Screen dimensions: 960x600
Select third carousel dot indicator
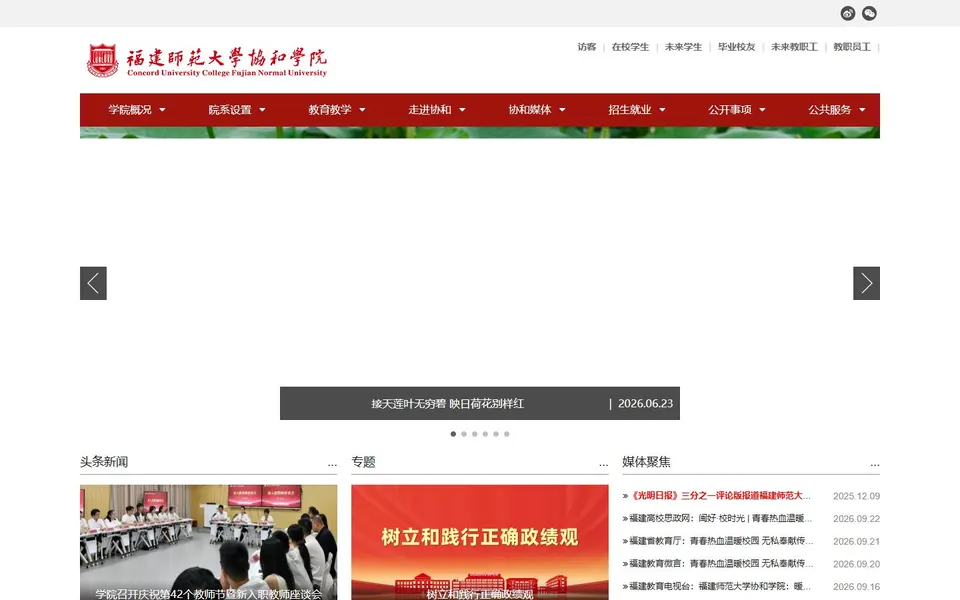[x=474, y=434]
